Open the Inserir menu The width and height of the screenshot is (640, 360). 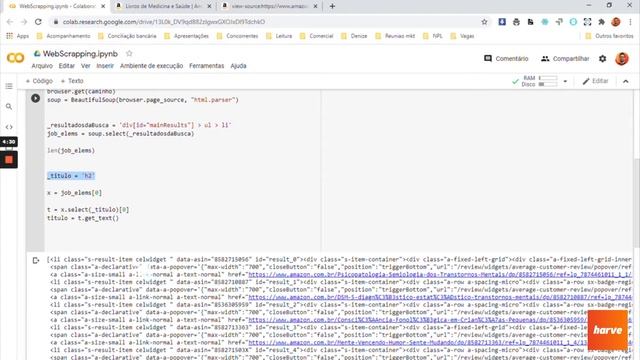(105, 66)
